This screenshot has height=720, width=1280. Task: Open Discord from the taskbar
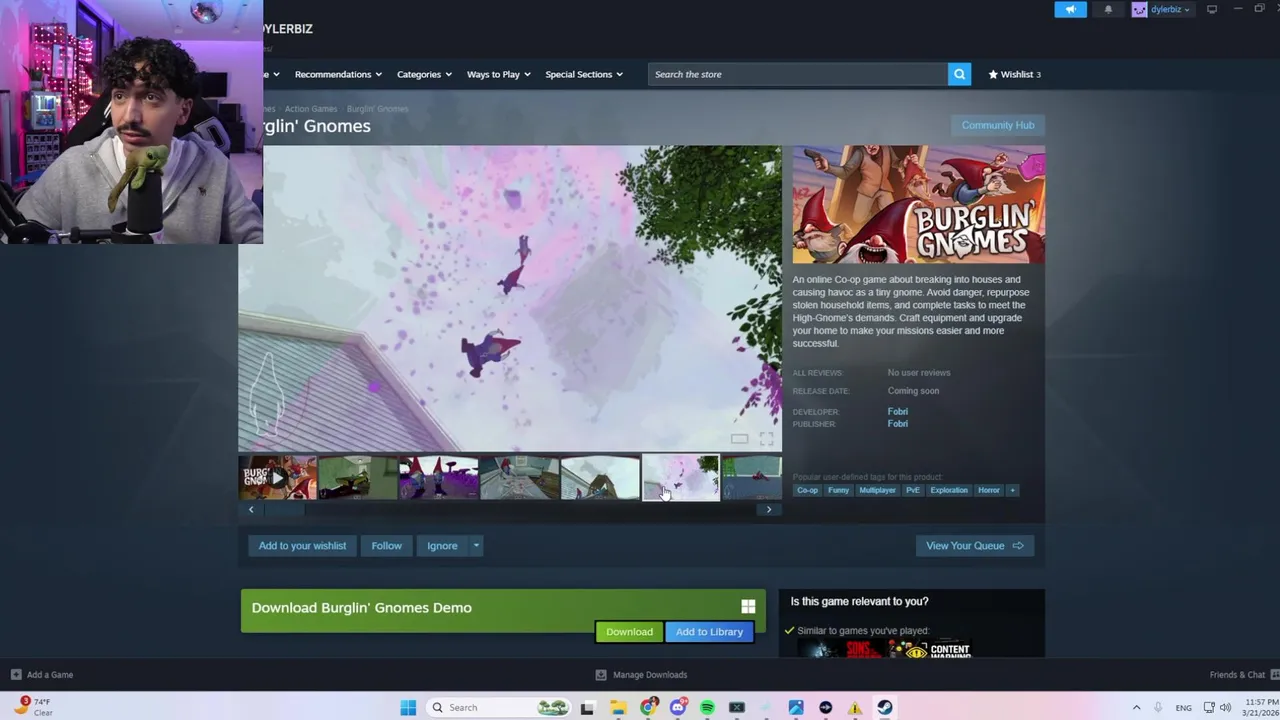678,707
